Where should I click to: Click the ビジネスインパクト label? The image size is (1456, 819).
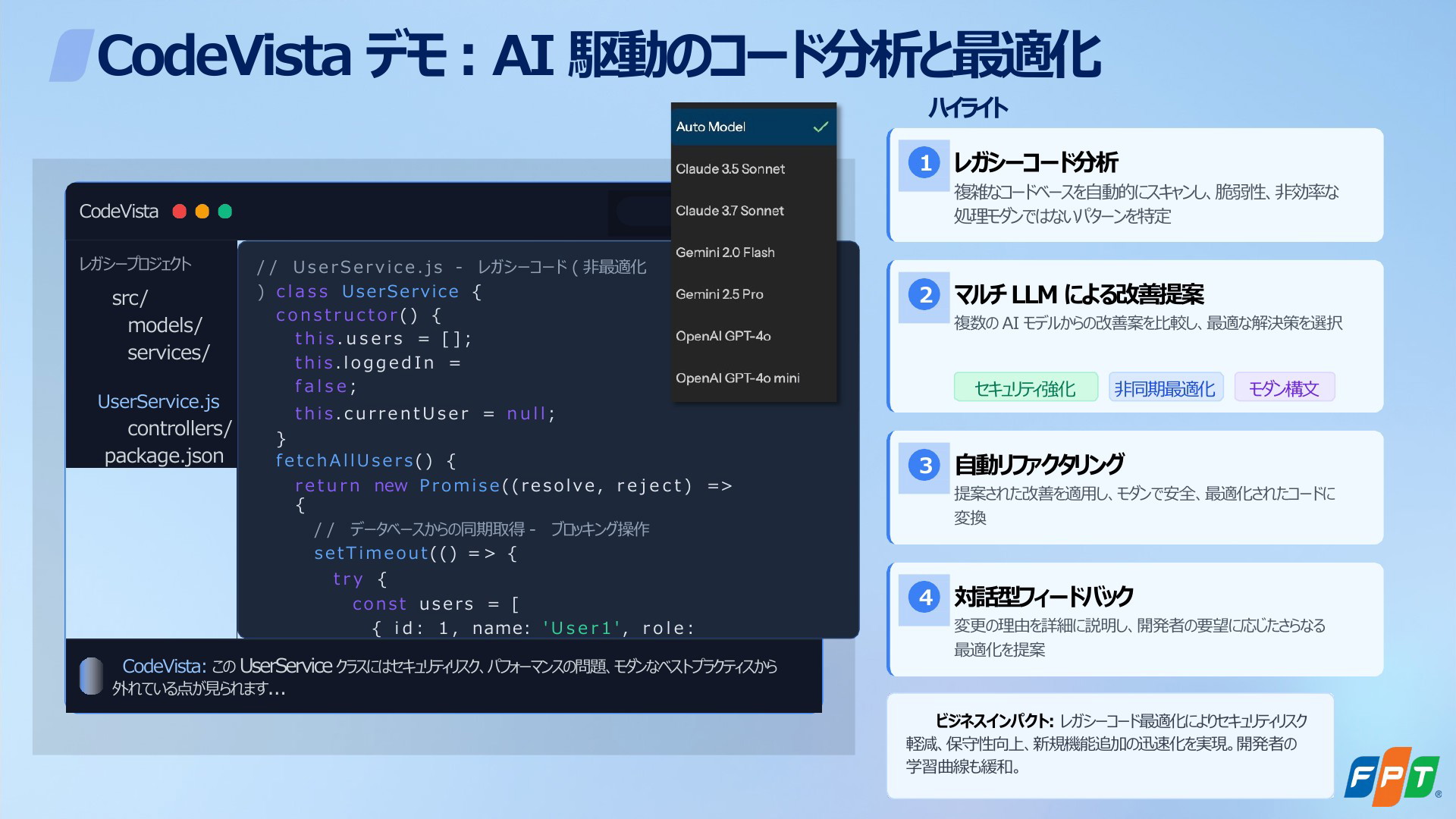pyautogui.click(x=993, y=720)
